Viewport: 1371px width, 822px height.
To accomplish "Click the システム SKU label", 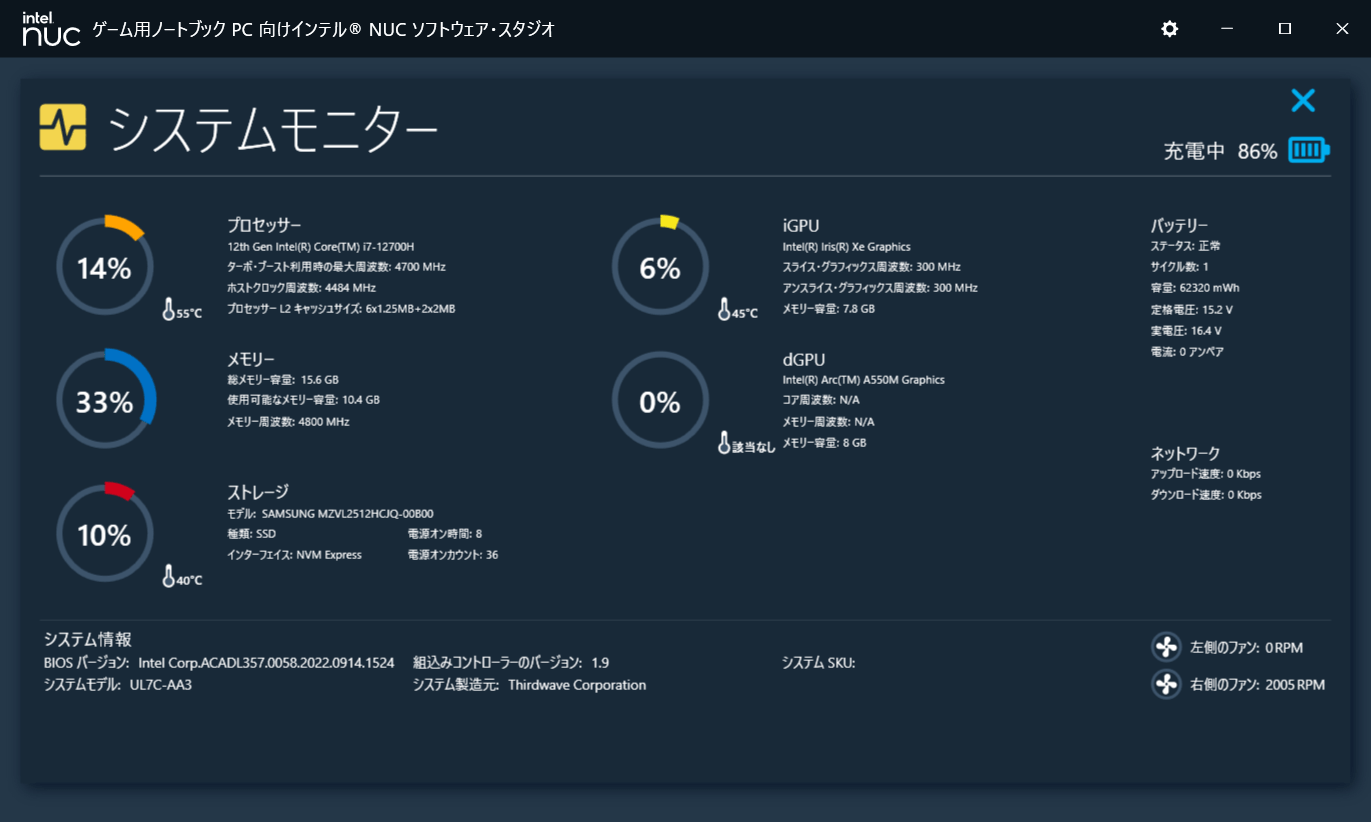I will [x=818, y=662].
